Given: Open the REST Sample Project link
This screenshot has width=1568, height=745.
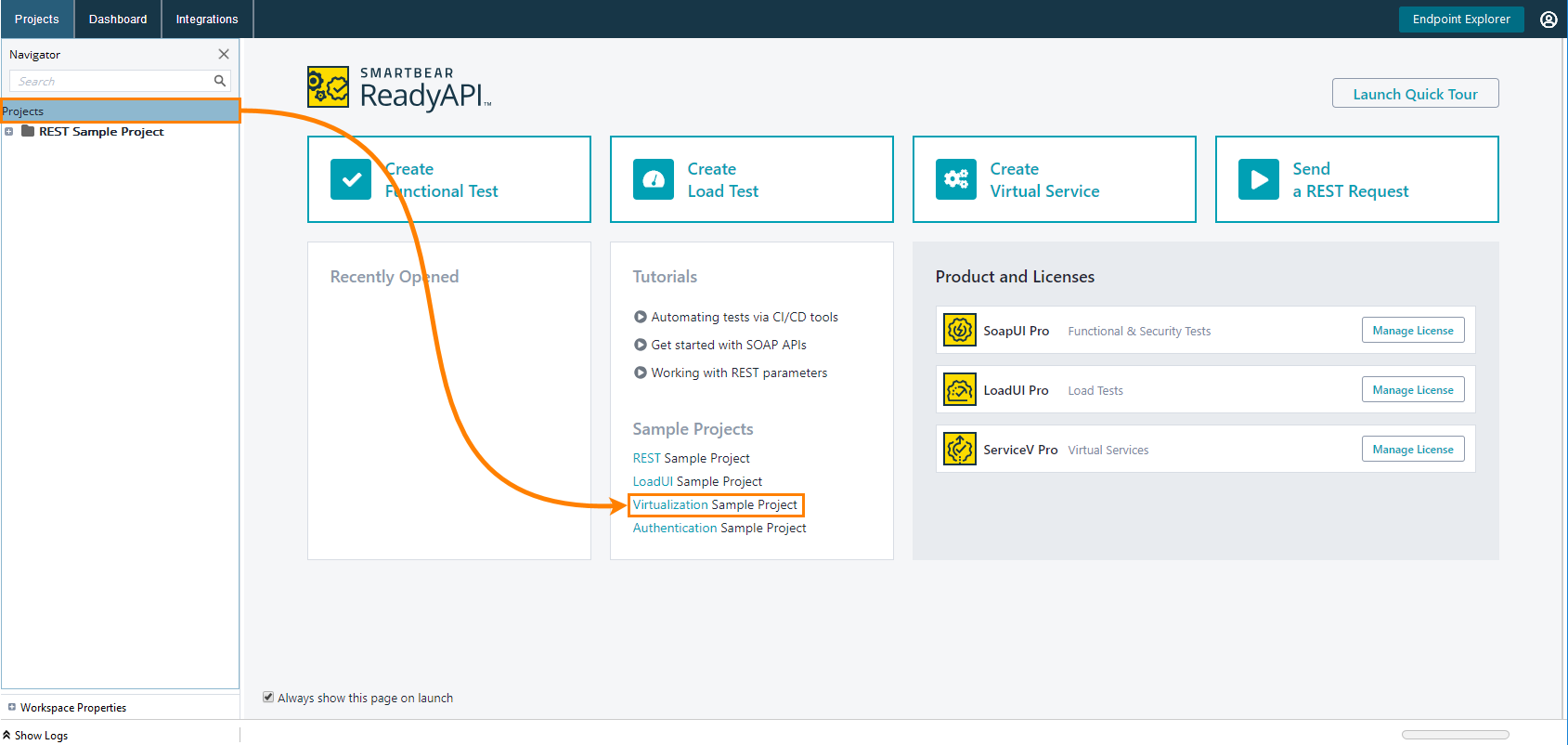Looking at the screenshot, I should click(692, 458).
